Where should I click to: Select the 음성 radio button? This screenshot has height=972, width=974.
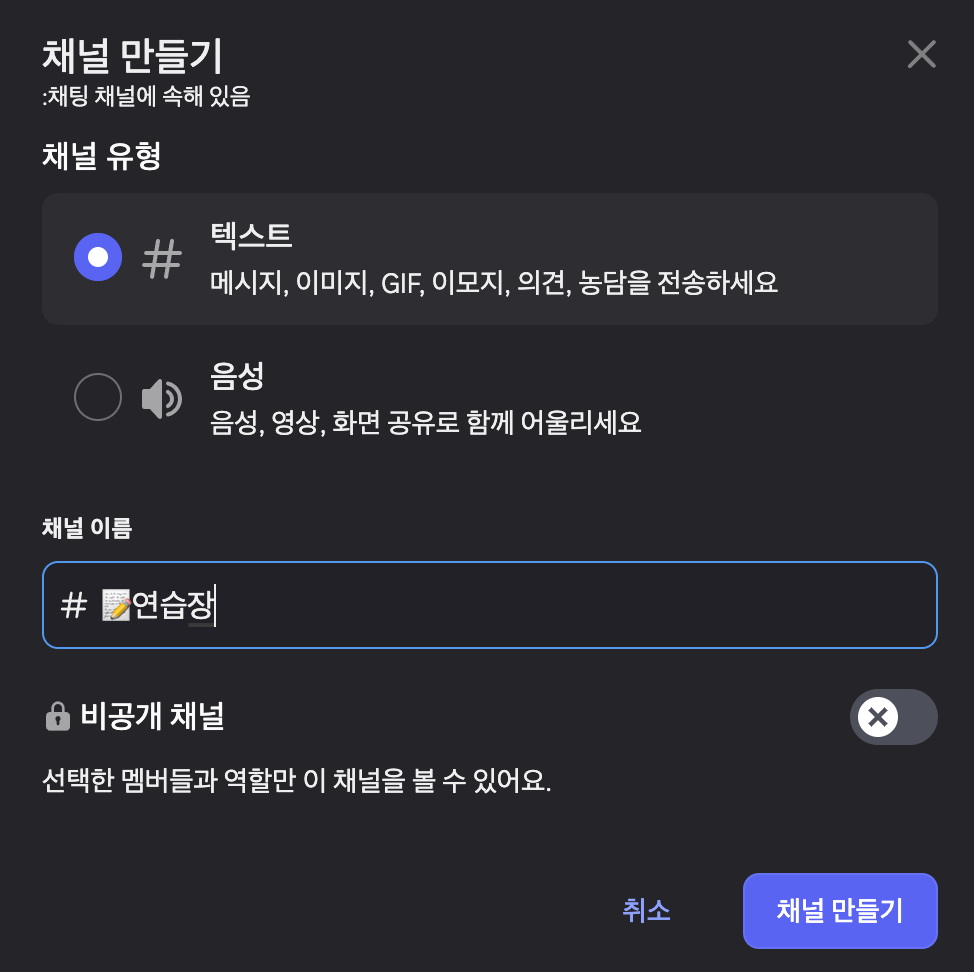[x=97, y=397]
